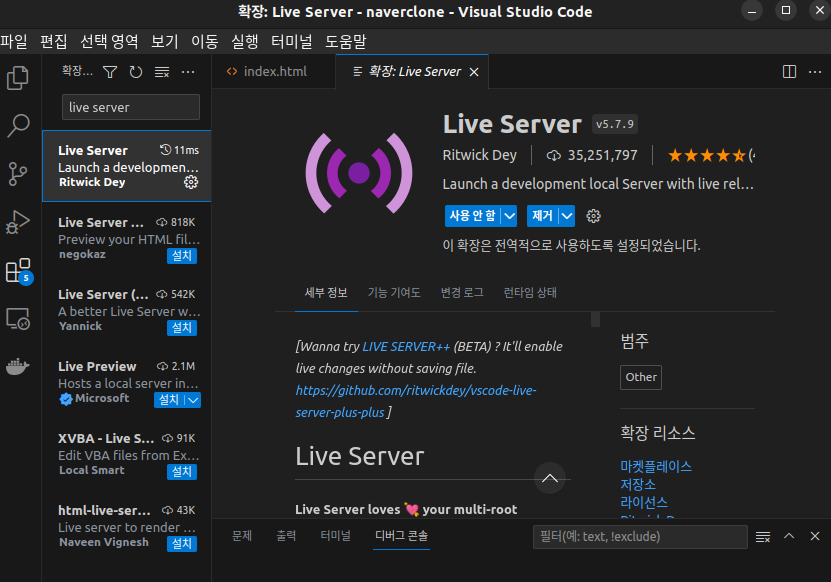Open the 이동 menu
Image resolution: width=831 pixels, height=582 pixels.
[205, 41]
